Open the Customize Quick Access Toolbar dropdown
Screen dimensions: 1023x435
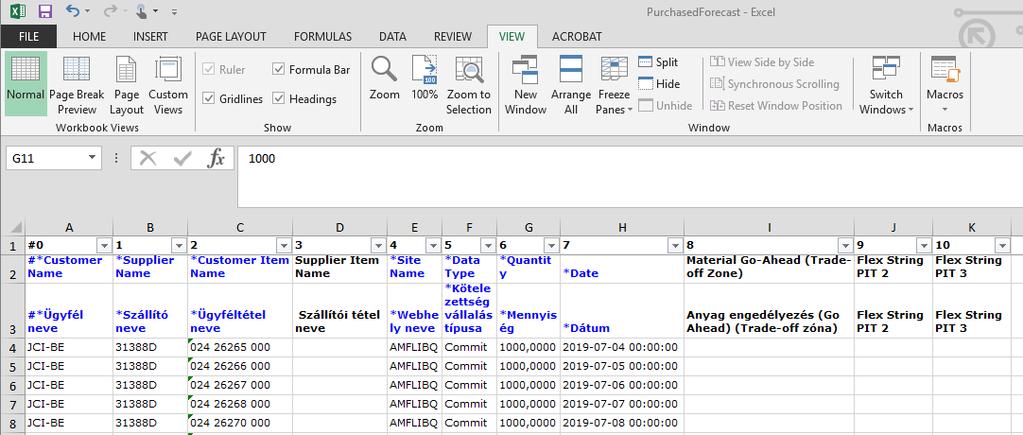point(174,12)
